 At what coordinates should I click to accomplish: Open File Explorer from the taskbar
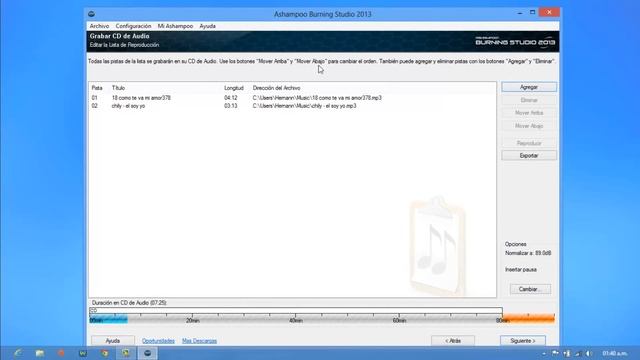pyautogui.click(x=40, y=353)
